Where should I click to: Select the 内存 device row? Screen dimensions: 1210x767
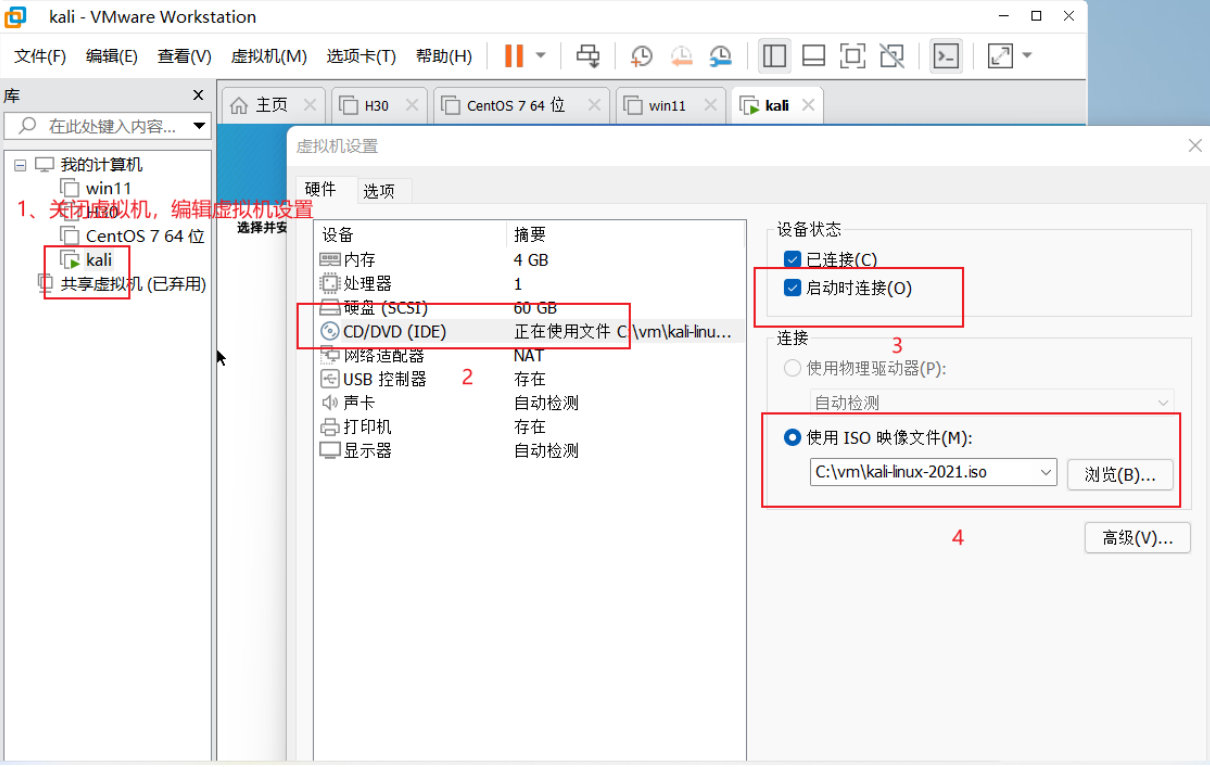[529, 260]
